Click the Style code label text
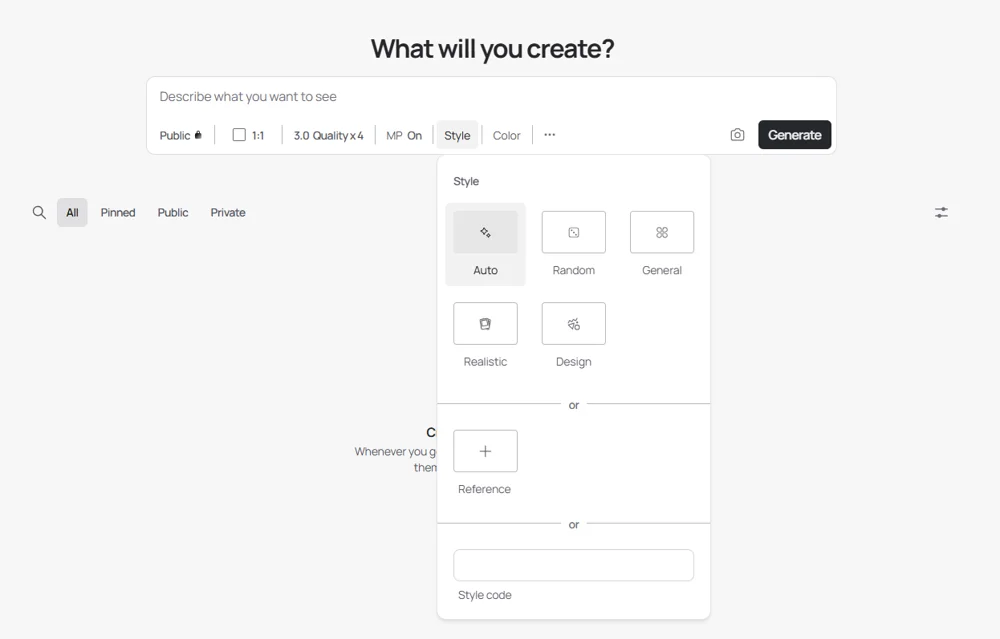1000x639 pixels. pyautogui.click(x=485, y=595)
